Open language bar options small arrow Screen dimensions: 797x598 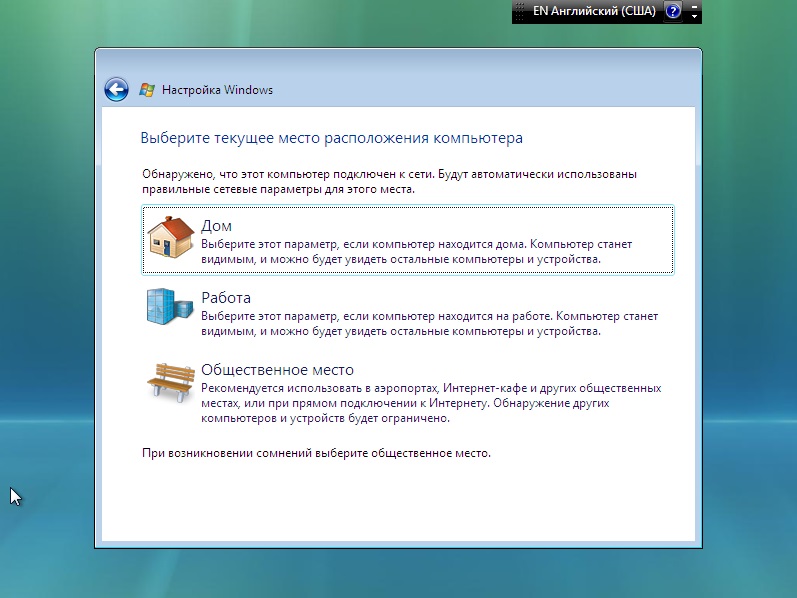[x=694, y=17]
